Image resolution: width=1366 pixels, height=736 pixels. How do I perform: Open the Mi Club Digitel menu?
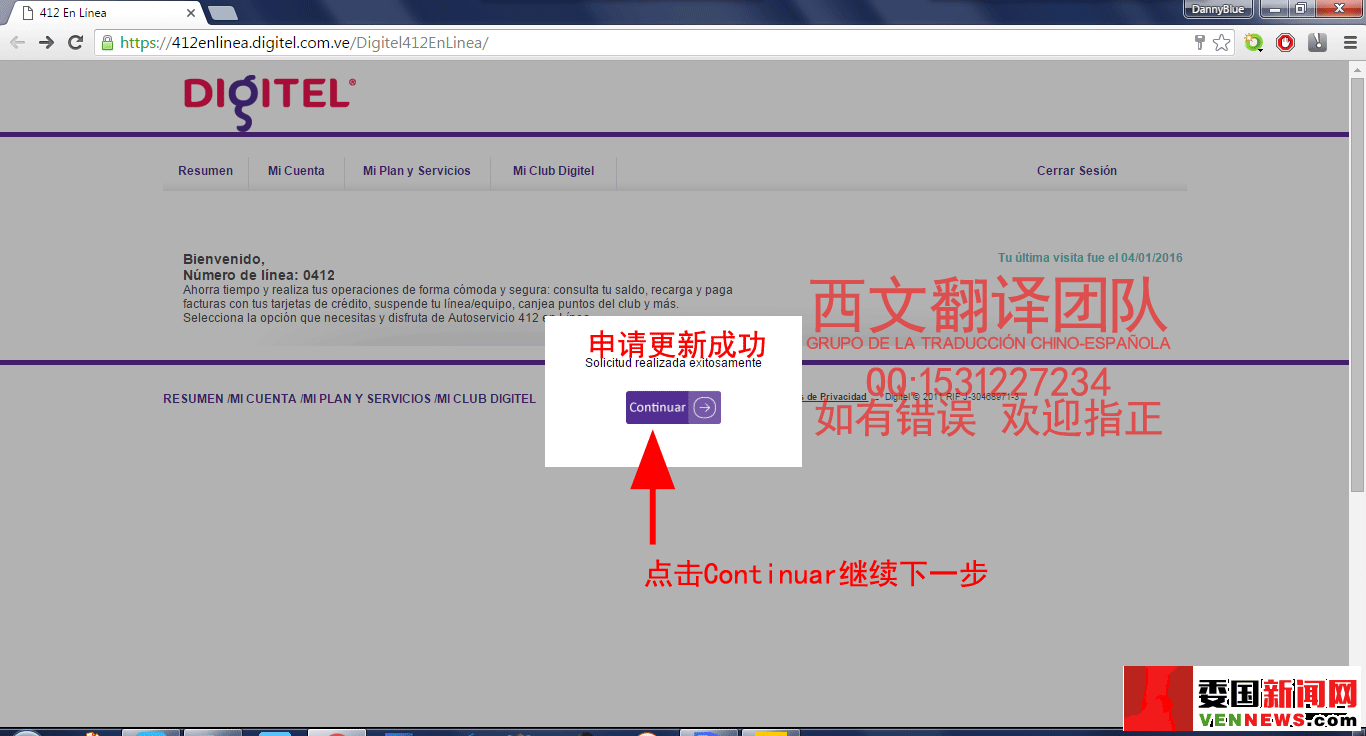coord(554,171)
